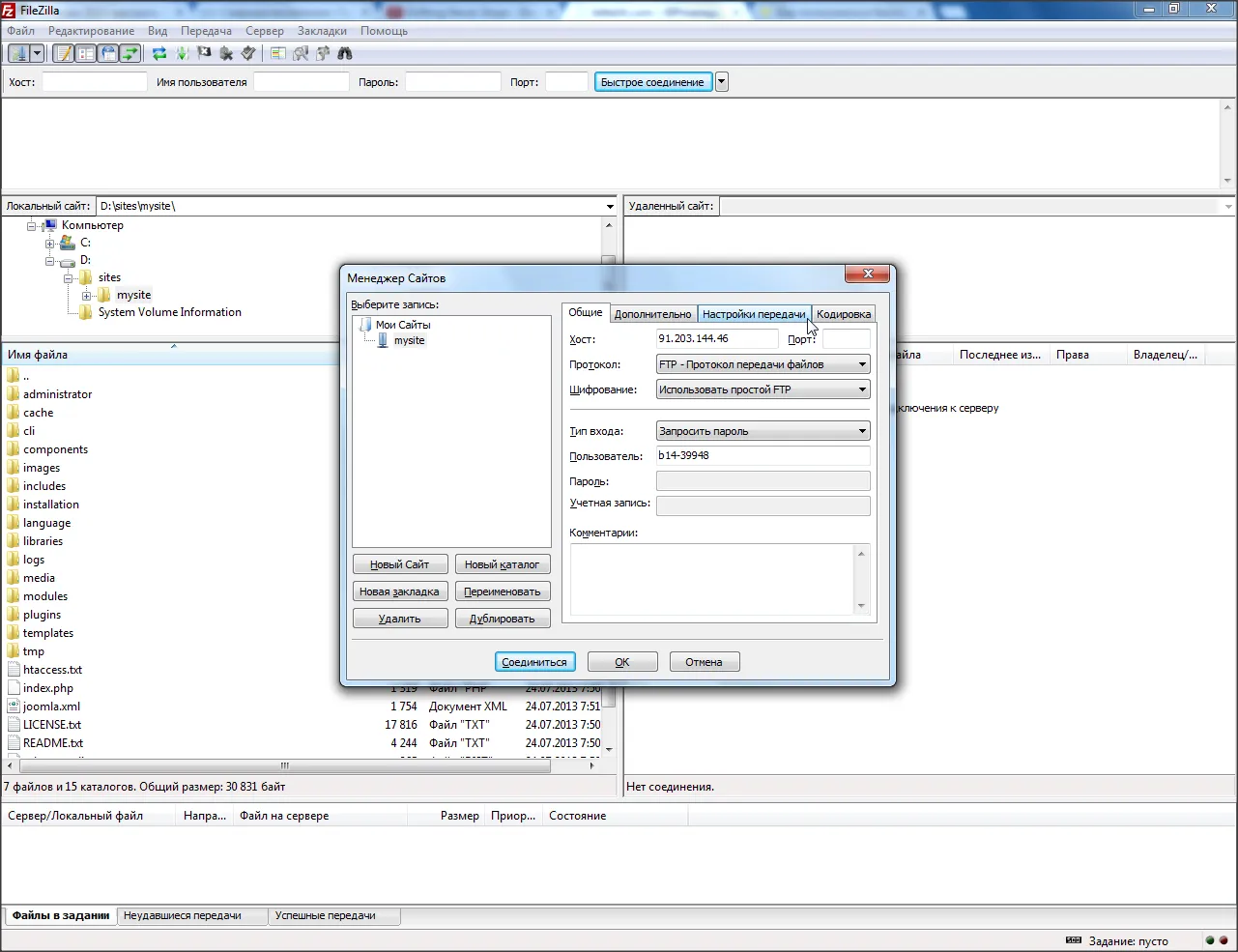1238x952 pixels.
Task: Switch to Кодировка tab
Action: tap(844, 314)
